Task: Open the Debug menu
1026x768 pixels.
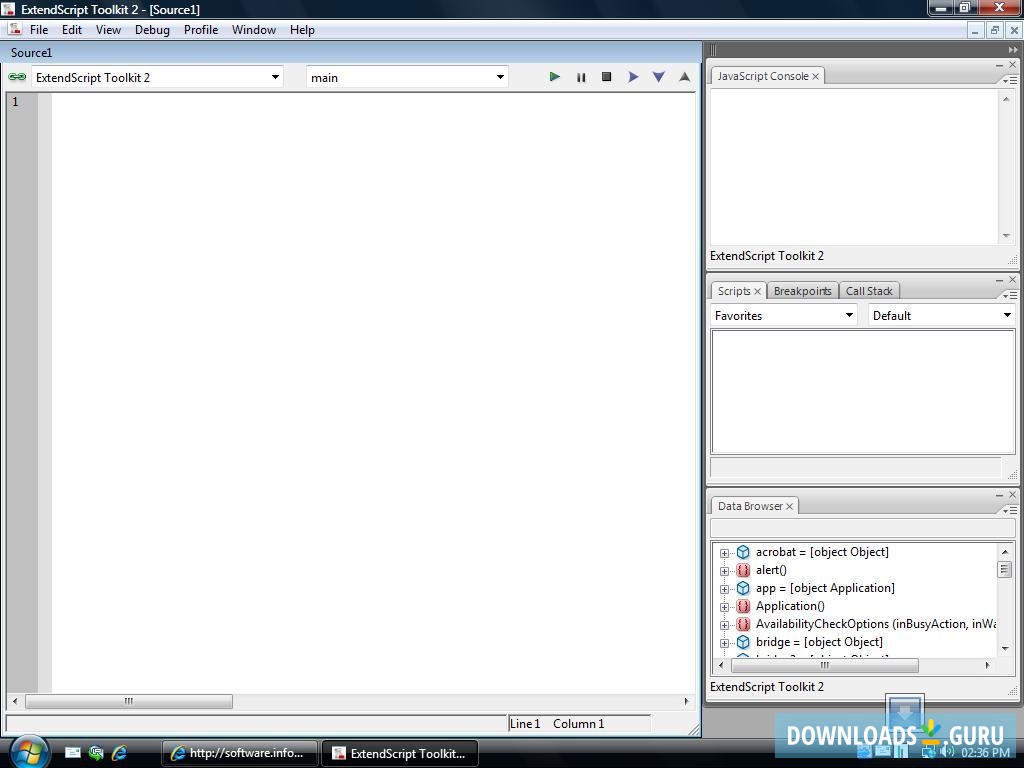Action: pos(152,29)
